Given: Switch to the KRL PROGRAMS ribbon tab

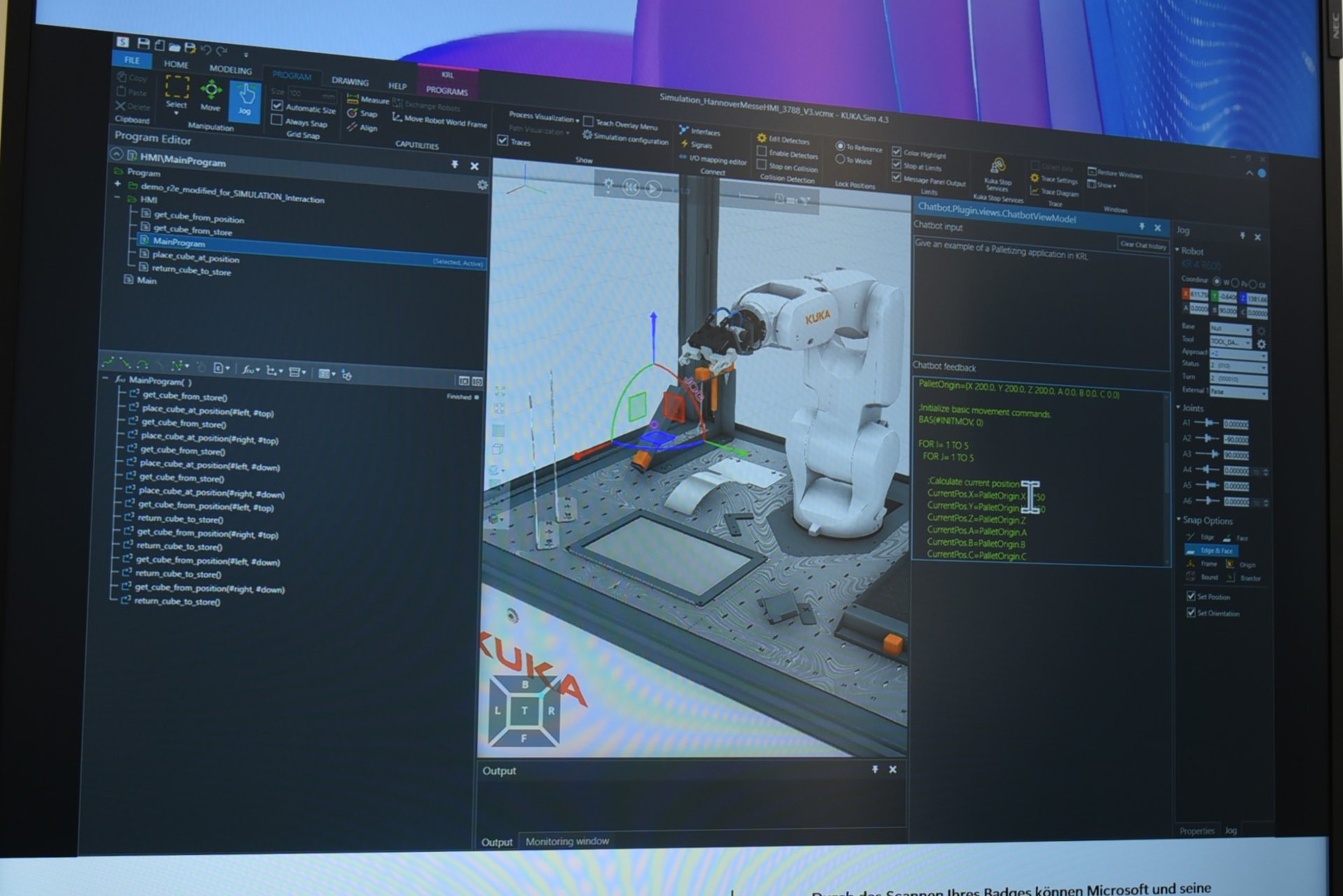Looking at the screenshot, I should [x=448, y=83].
